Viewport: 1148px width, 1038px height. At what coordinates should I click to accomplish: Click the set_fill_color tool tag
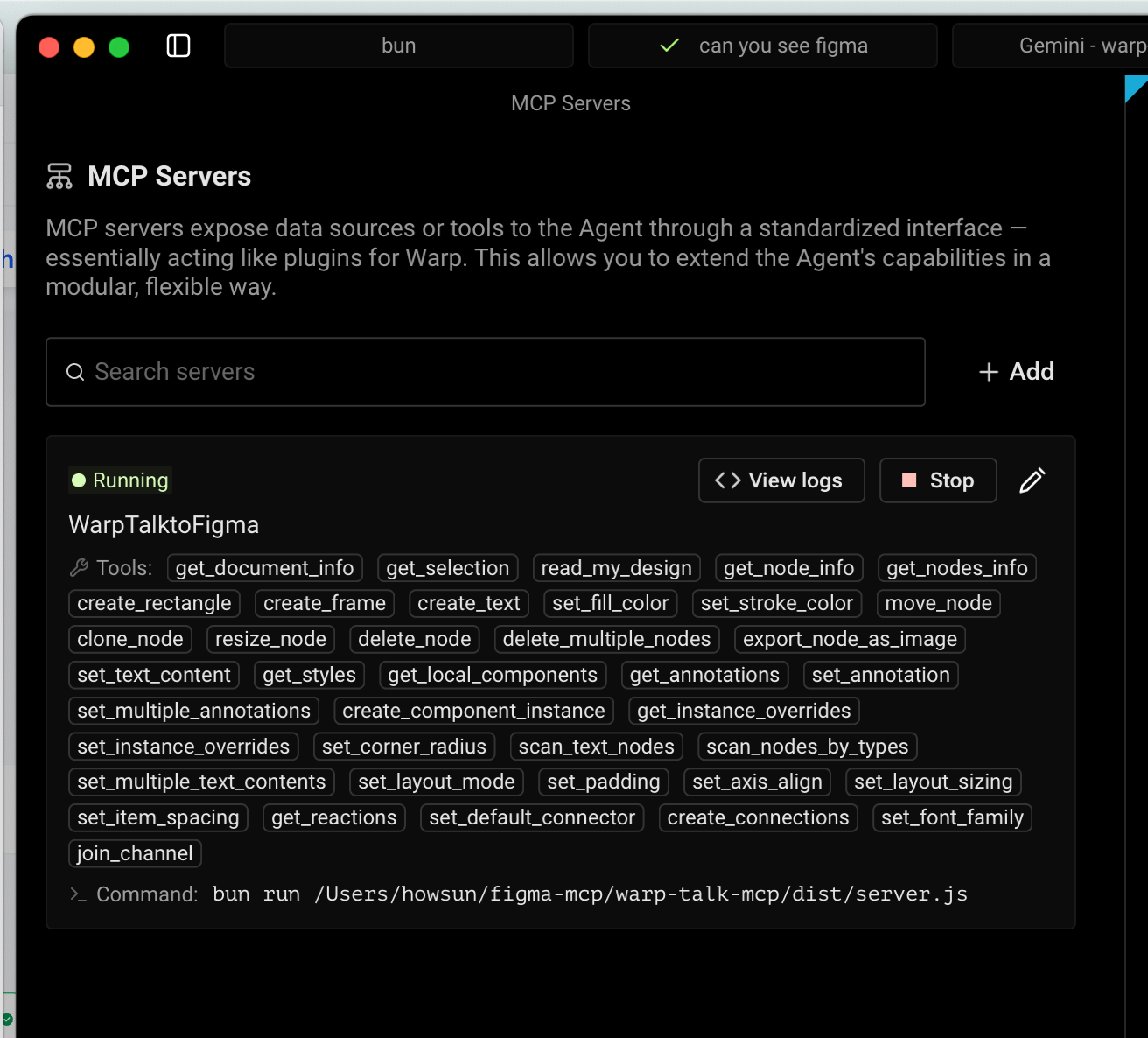[x=611, y=603]
